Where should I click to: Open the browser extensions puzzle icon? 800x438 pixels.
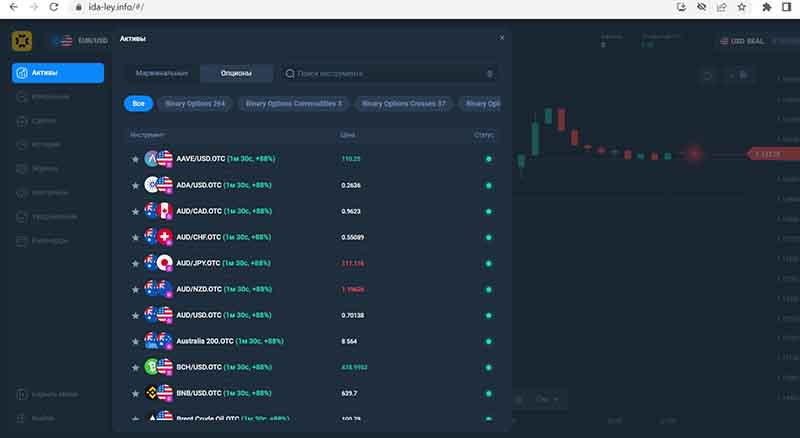point(766,7)
